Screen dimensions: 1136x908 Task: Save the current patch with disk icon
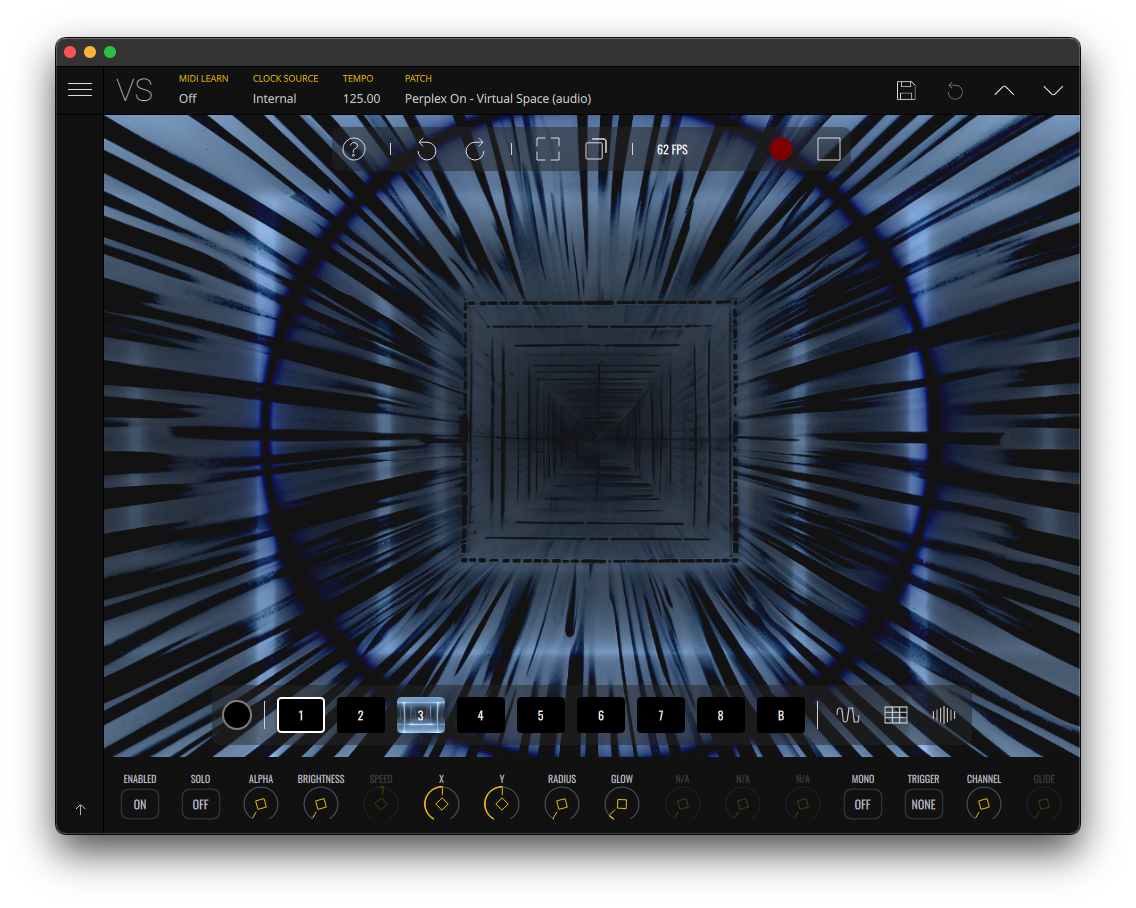coord(906,91)
